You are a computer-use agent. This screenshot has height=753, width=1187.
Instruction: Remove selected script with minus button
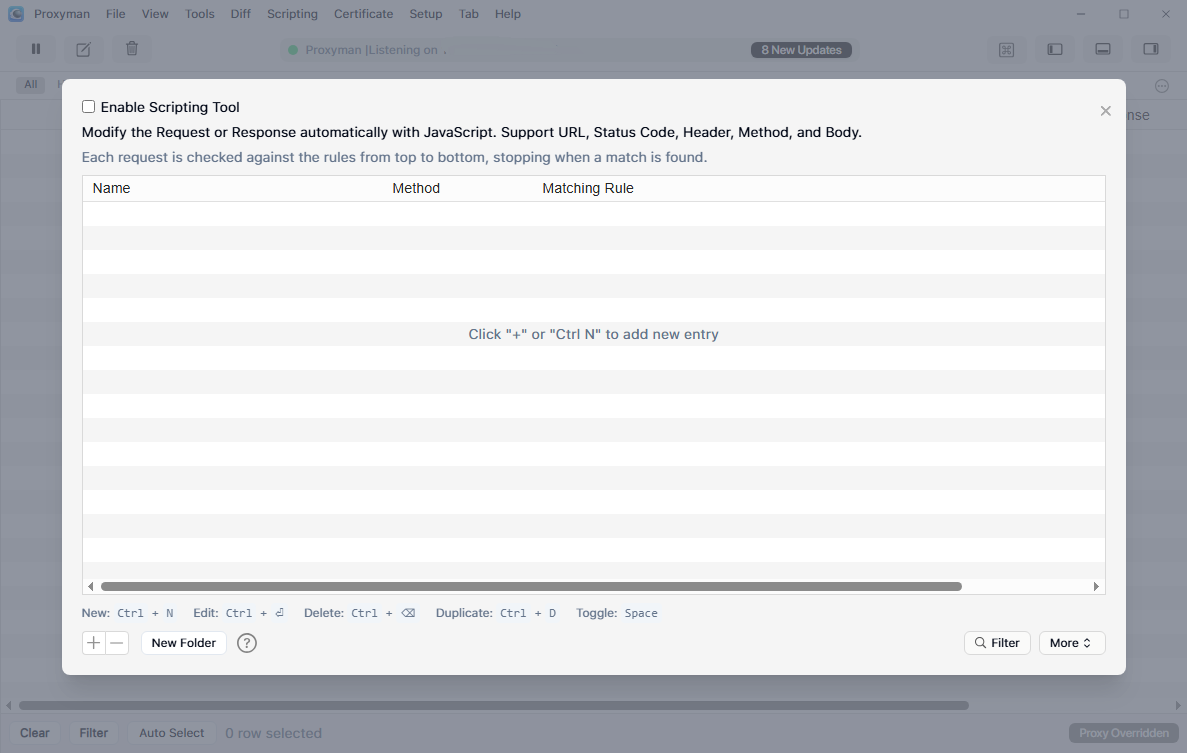click(117, 643)
